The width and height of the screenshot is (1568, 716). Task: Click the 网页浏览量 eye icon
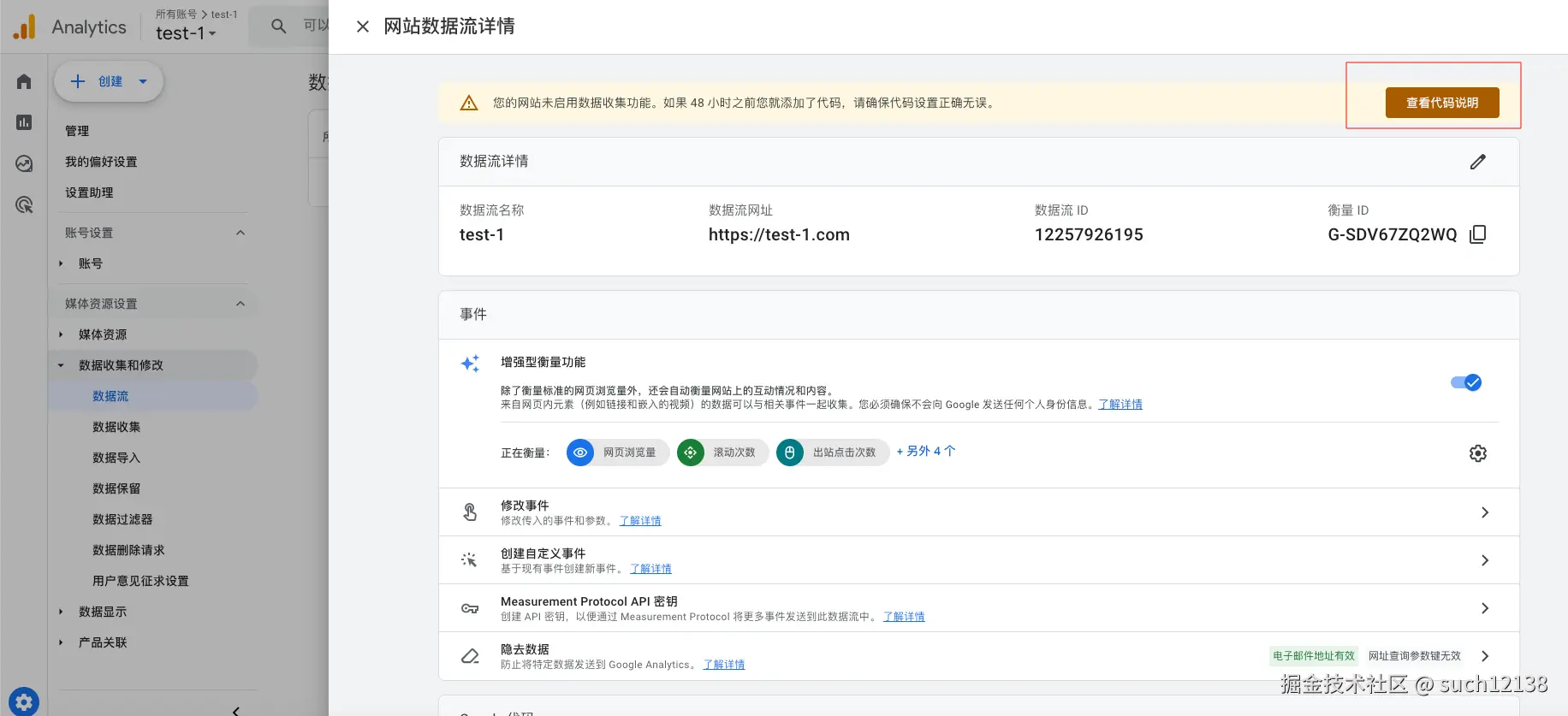tap(580, 453)
